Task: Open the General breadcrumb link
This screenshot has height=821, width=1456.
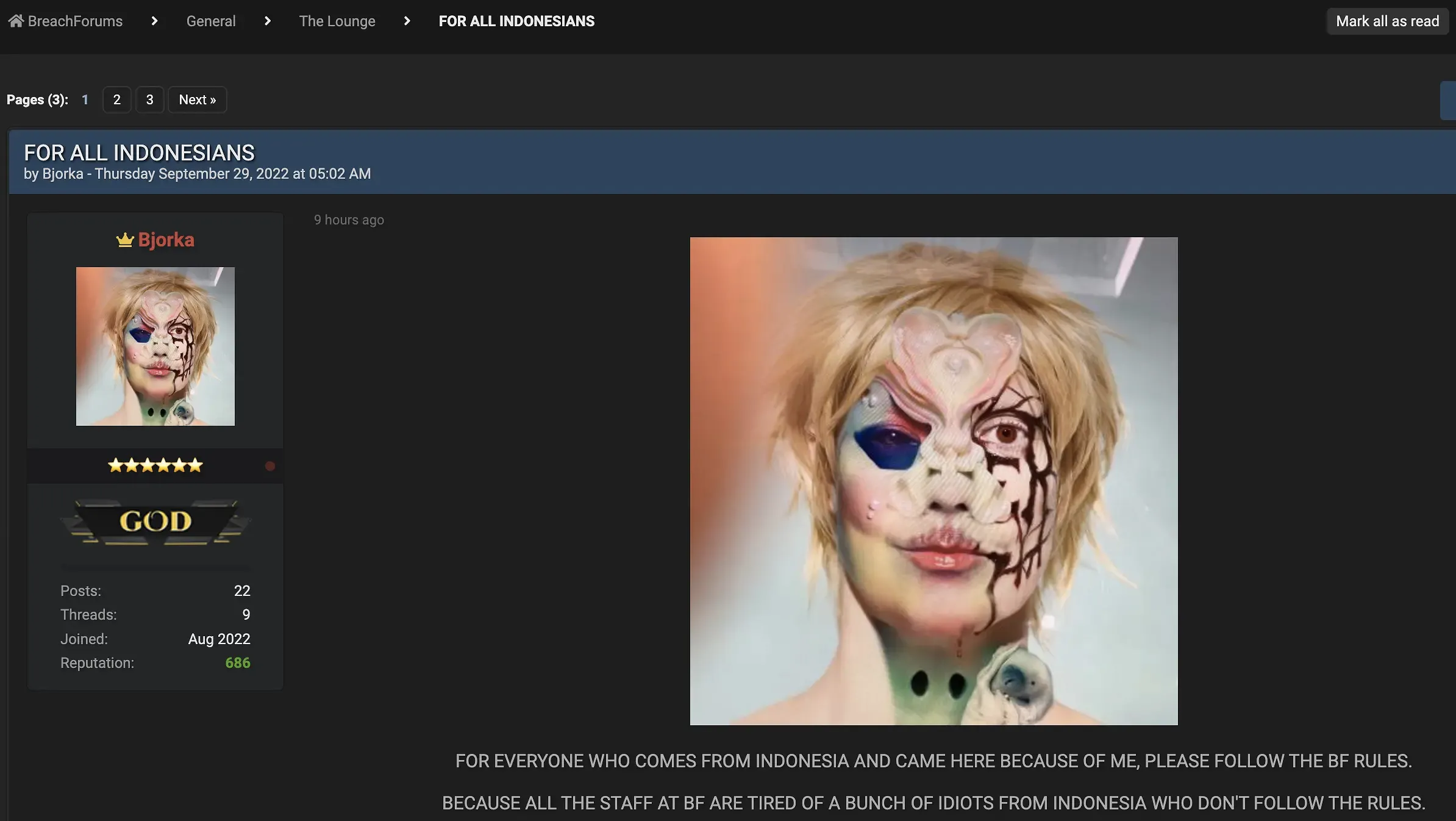Action: point(211,21)
